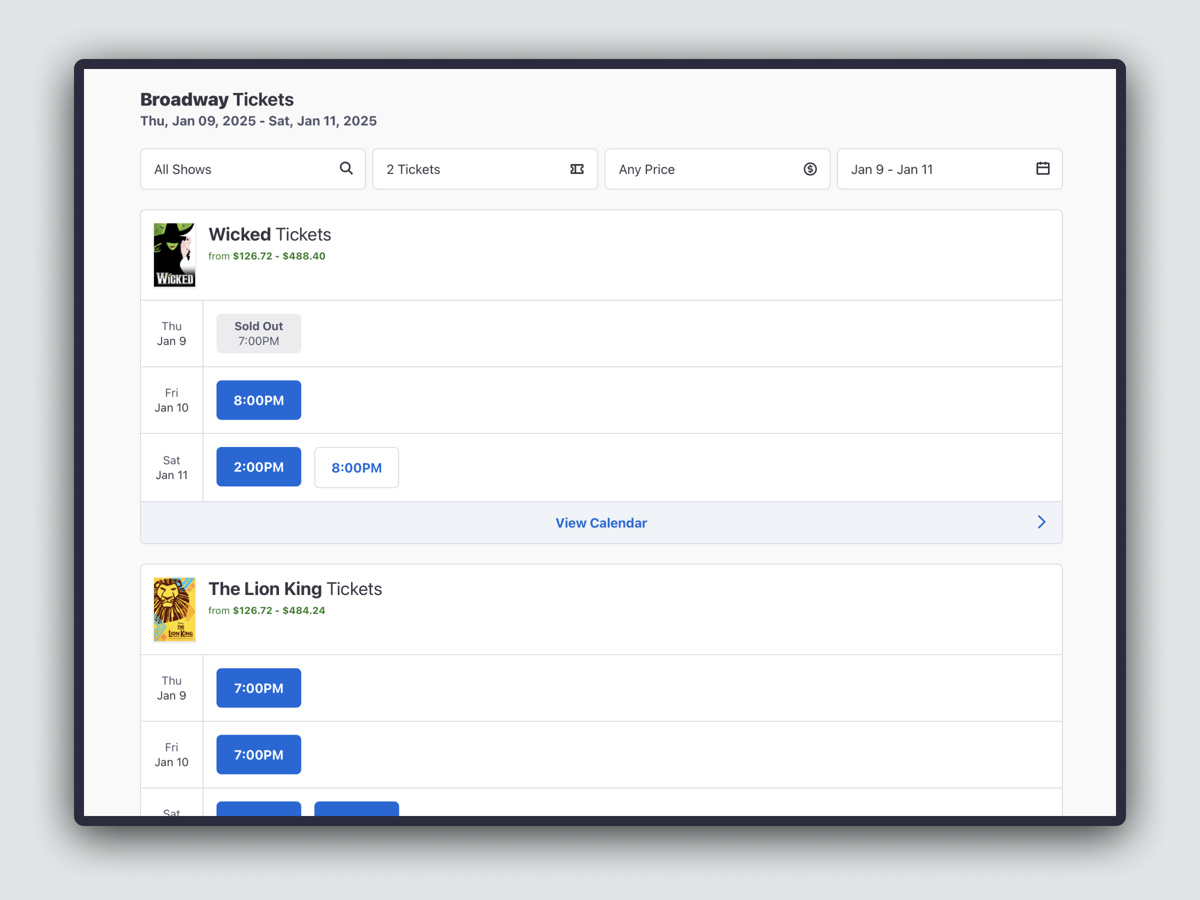Choose Wicked Saturday 8:00PM outlined showtime
Screen dimensions: 1200x900
point(356,467)
